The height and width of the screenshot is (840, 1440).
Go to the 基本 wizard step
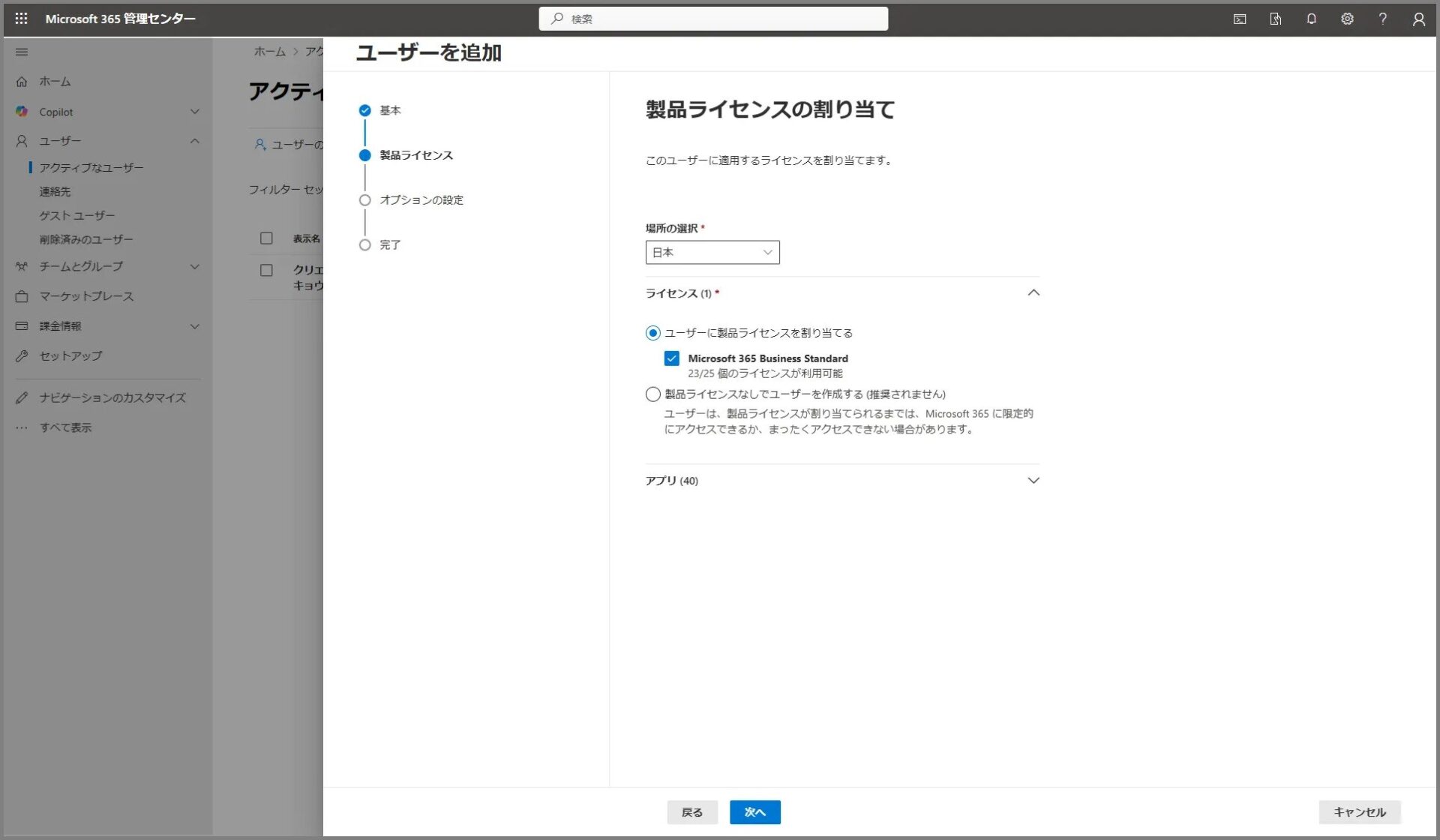tap(389, 110)
